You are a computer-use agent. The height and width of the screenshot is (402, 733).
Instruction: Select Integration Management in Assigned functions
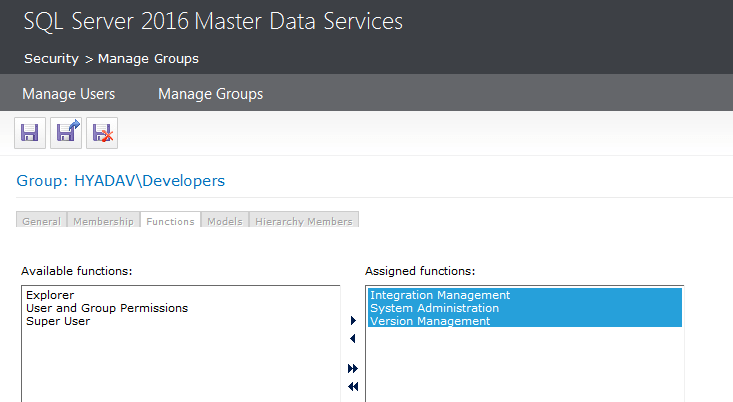pyautogui.click(x=525, y=295)
